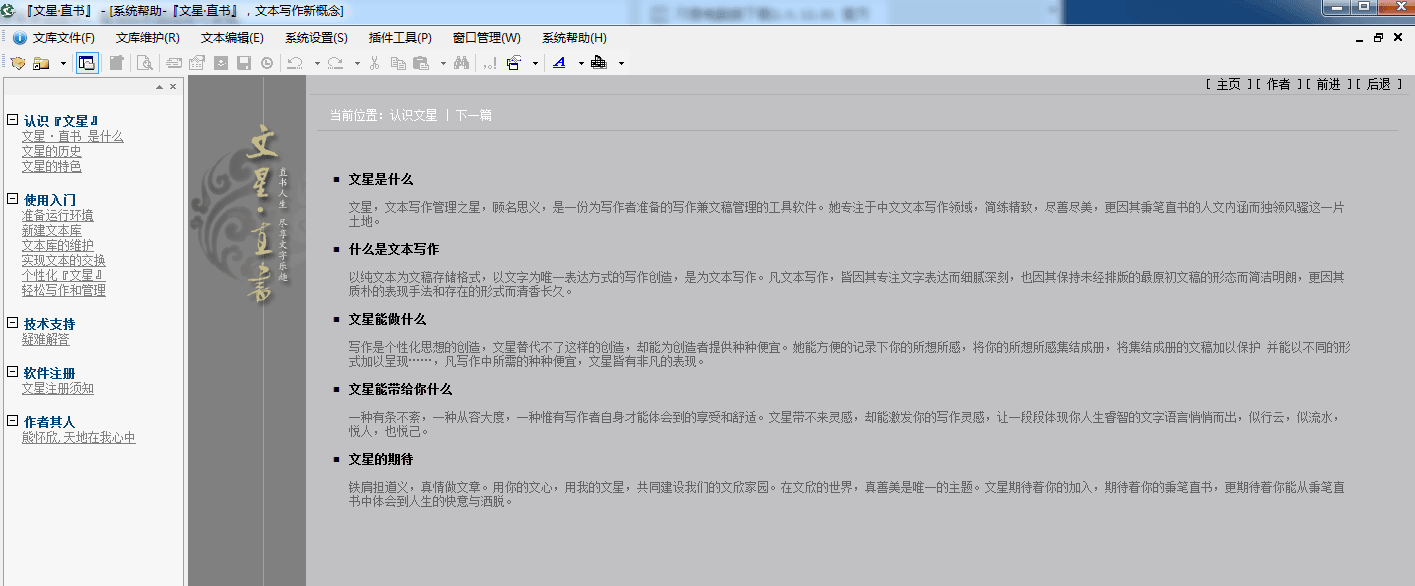Toggle the navigation panel toolbar button
The image size is (1415, 586).
(87, 63)
